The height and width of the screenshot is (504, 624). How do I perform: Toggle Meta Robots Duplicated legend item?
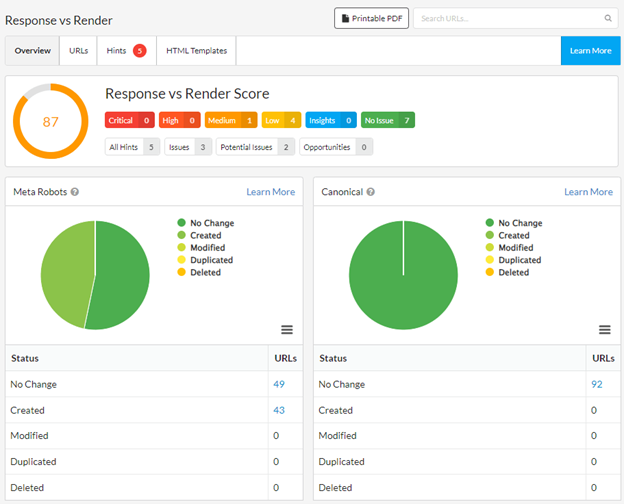click(x=205, y=260)
